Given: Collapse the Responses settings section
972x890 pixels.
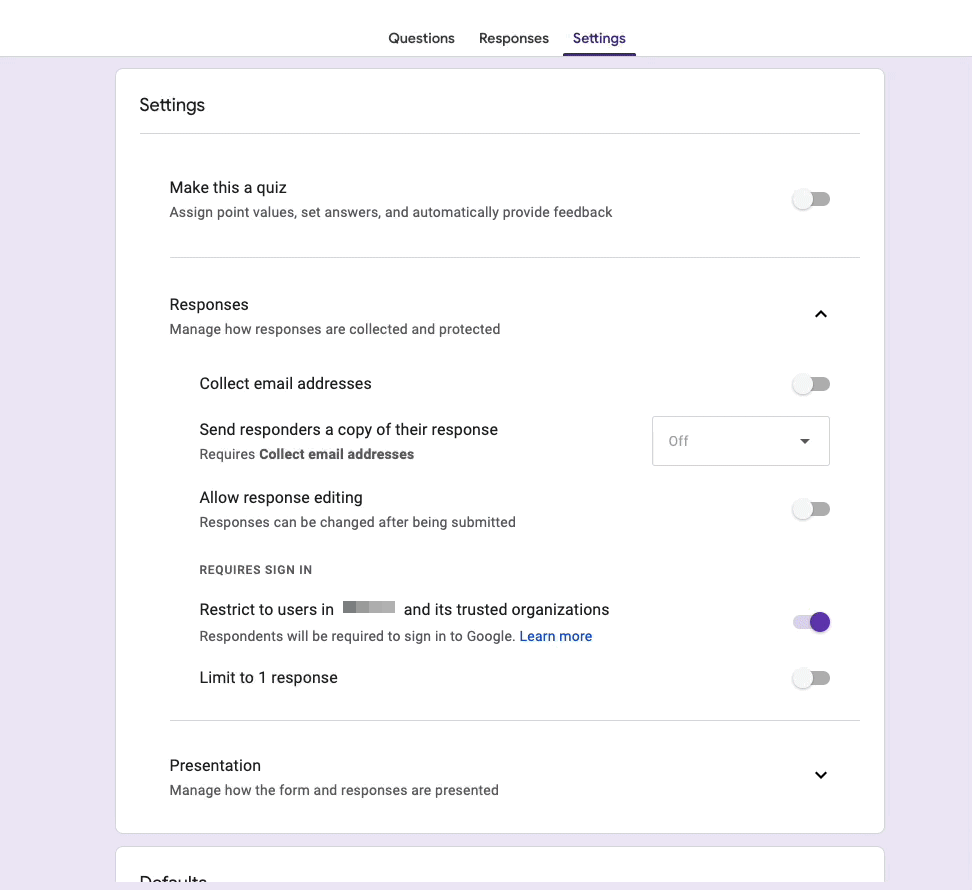Looking at the screenshot, I should point(820,313).
